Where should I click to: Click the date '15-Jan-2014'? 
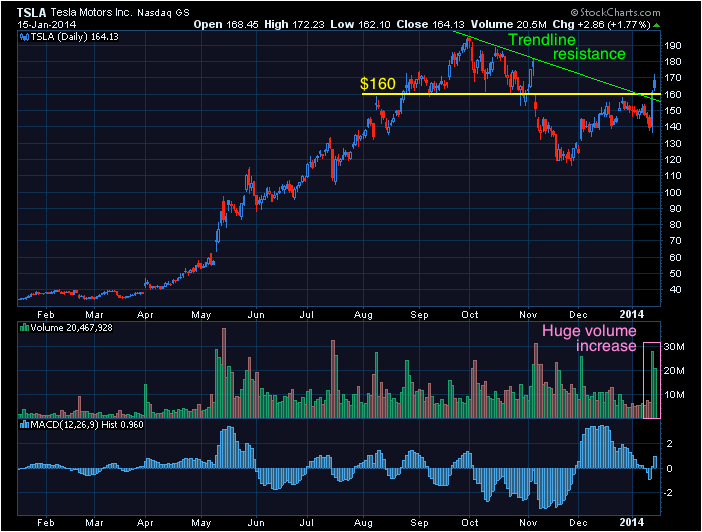click(x=47, y=25)
